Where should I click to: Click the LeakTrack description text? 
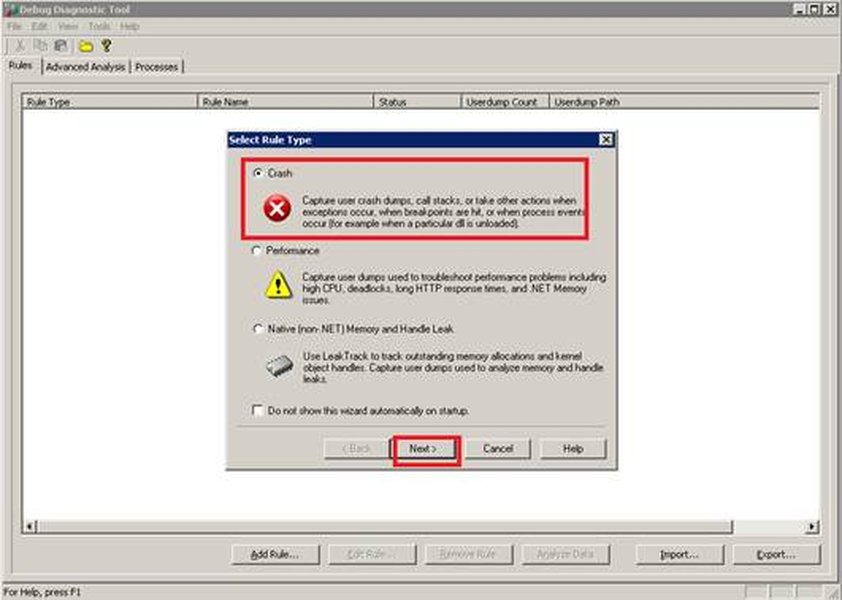pyautogui.click(x=453, y=367)
